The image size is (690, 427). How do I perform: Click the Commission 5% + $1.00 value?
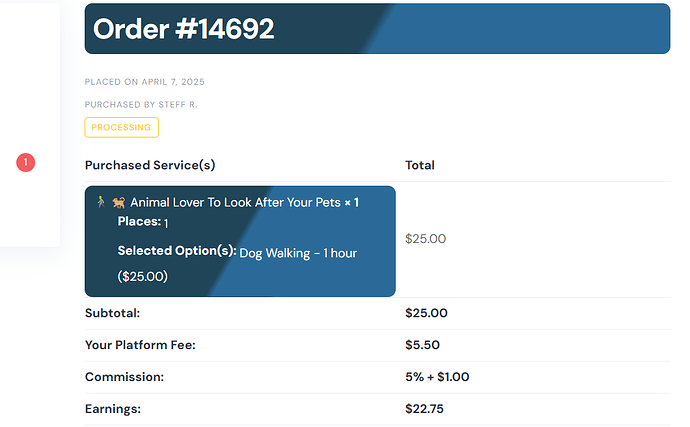coord(437,377)
